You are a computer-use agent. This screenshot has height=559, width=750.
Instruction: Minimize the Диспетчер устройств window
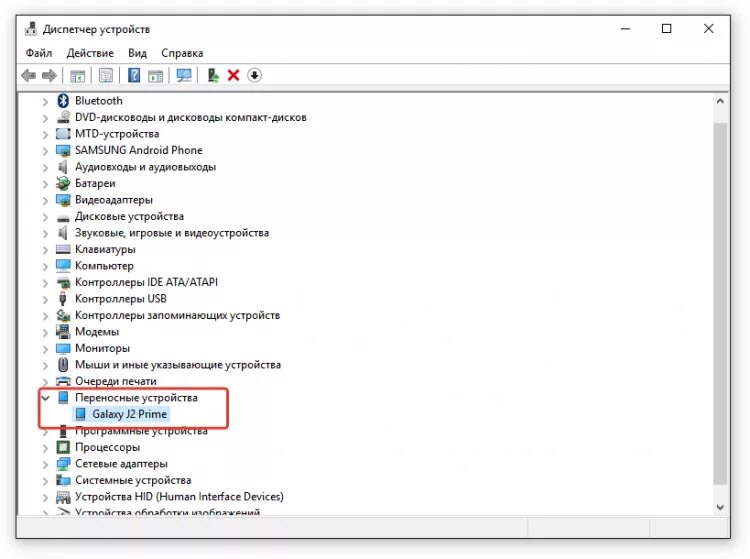point(625,29)
